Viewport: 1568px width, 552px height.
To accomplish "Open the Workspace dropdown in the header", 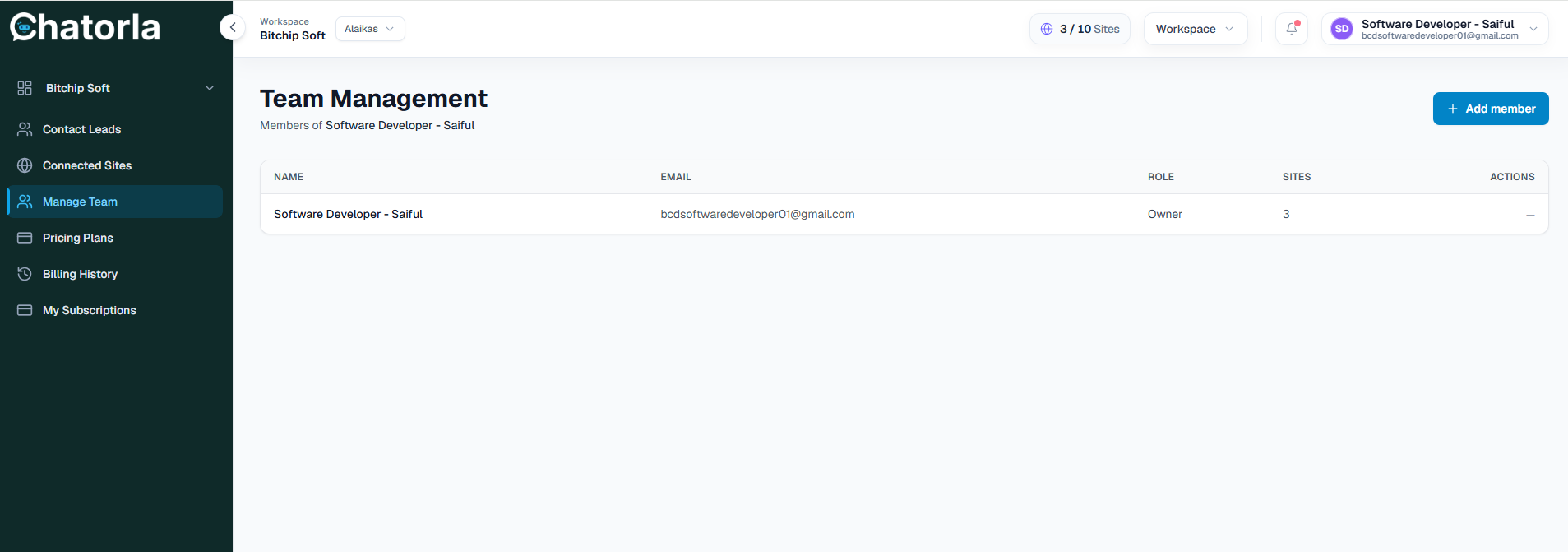I will (1196, 29).
